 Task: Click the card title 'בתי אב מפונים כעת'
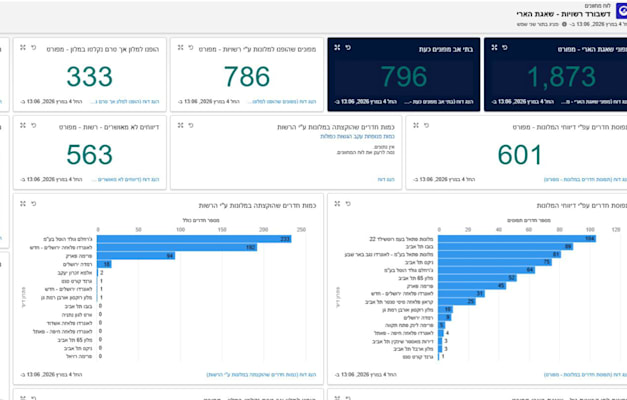coord(446,50)
